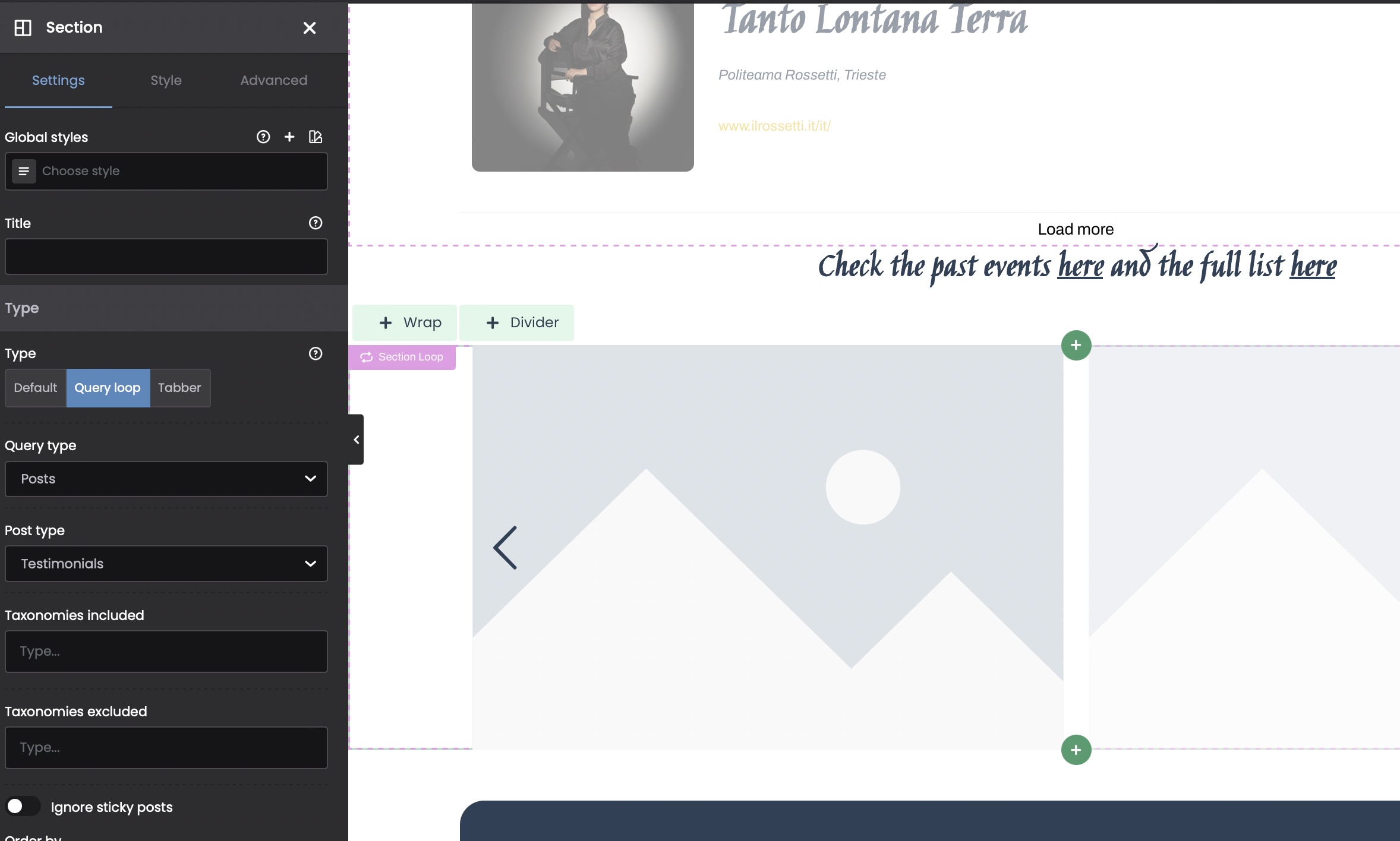The image size is (1400, 841).
Task: Click the bottom green plus add button
Action: click(1076, 750)
